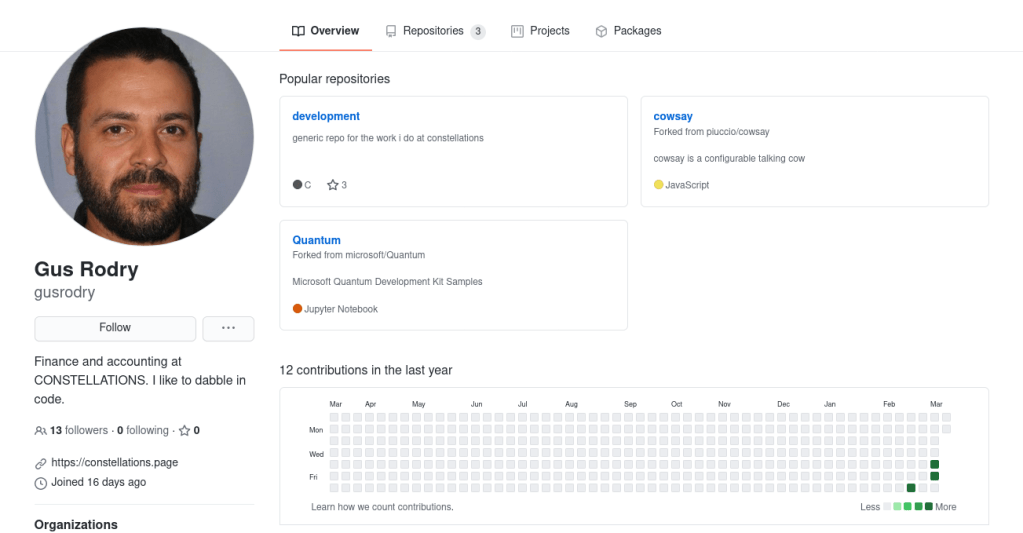
Task: Click the darkest green legend square
Action: point(929,507)
